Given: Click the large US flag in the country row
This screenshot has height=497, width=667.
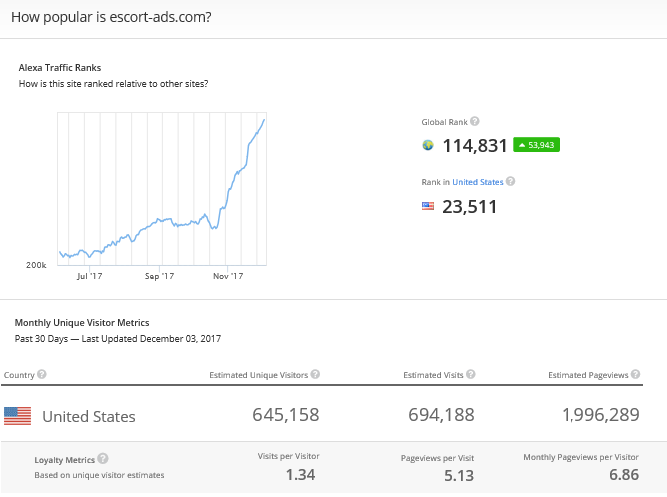Looking at the screenshot, I should tap(17, 416).
